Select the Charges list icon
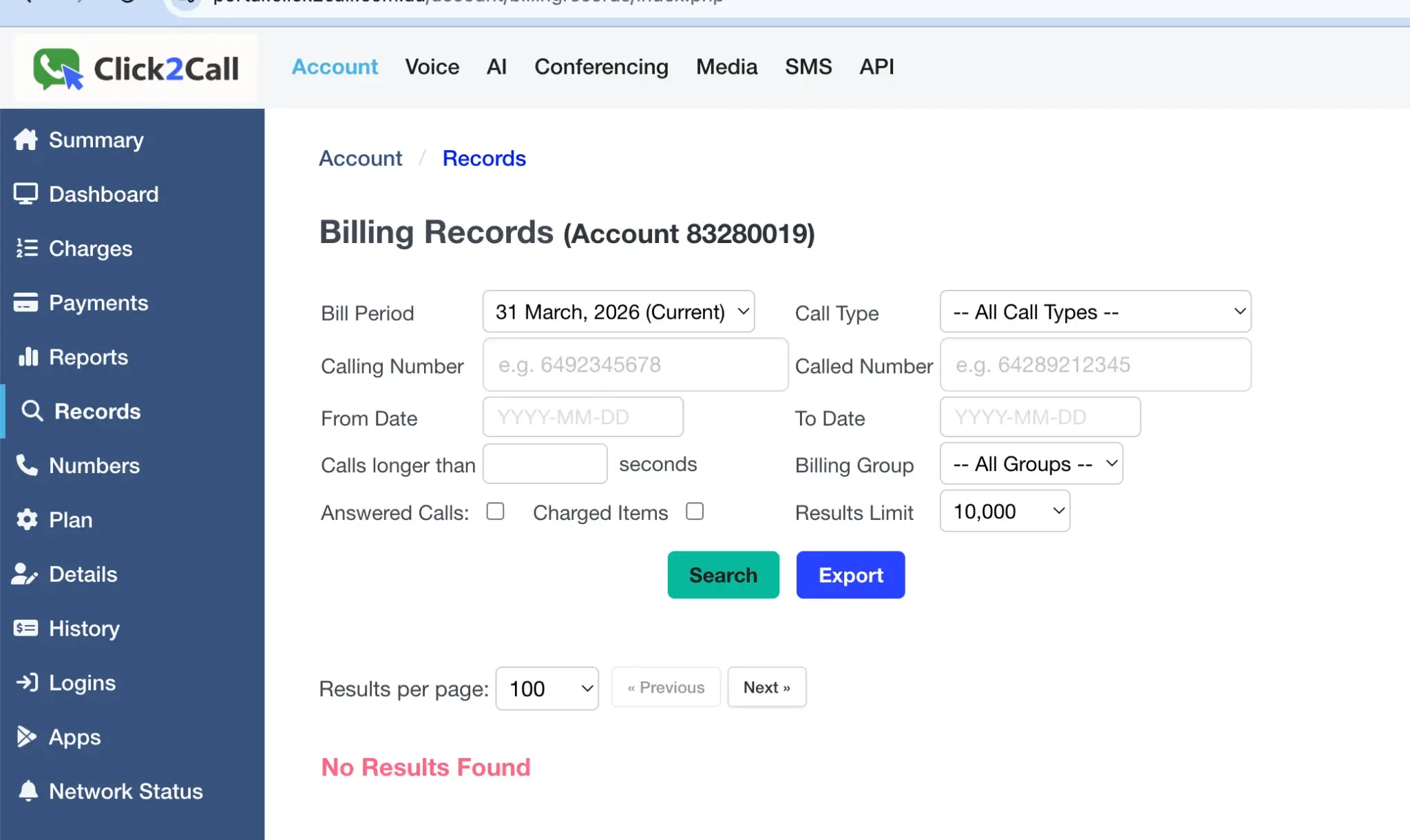This screenshot has width=1410, height=840. tap(25, 248)
